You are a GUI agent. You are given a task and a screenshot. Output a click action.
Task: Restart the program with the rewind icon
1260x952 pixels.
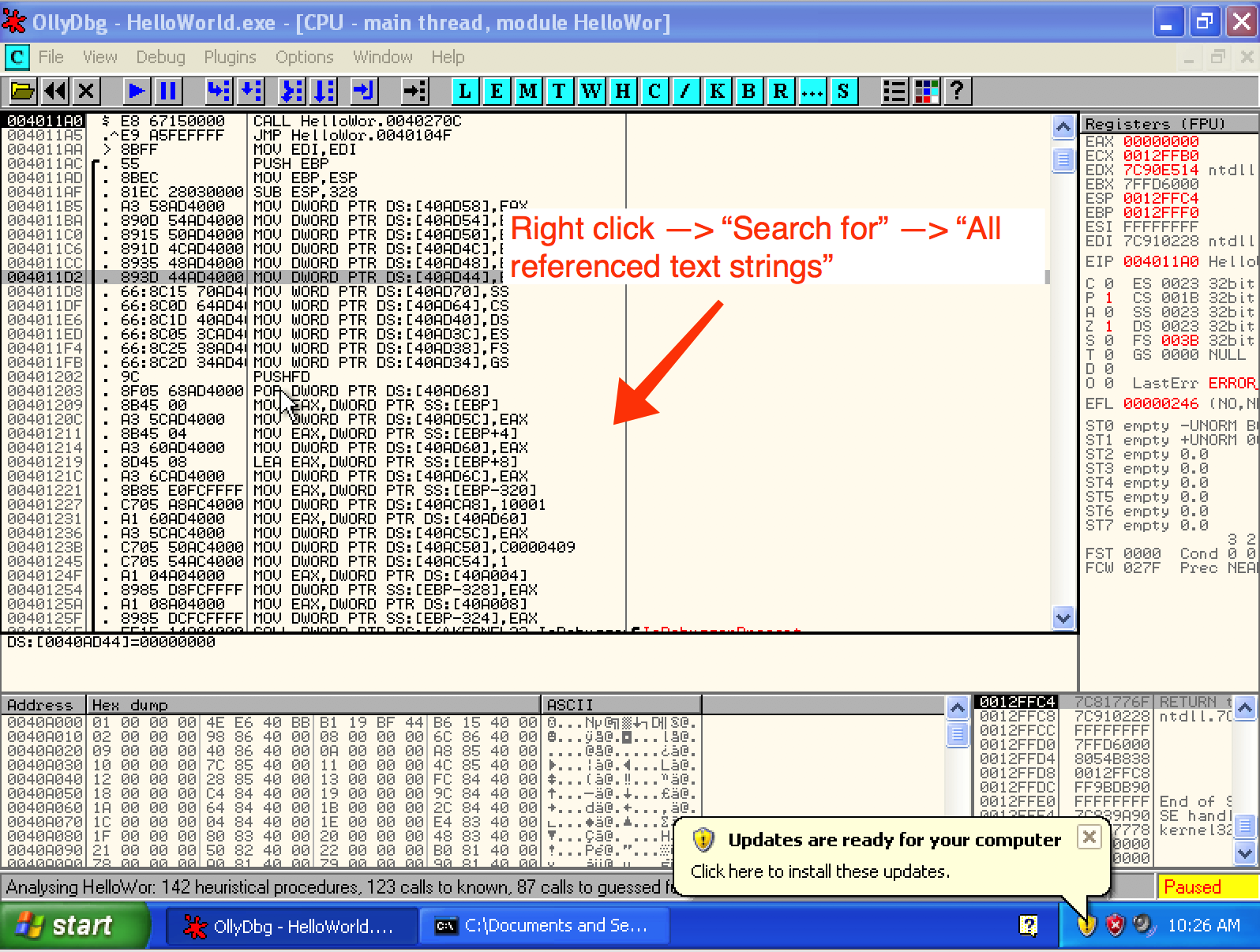(54, 91)
